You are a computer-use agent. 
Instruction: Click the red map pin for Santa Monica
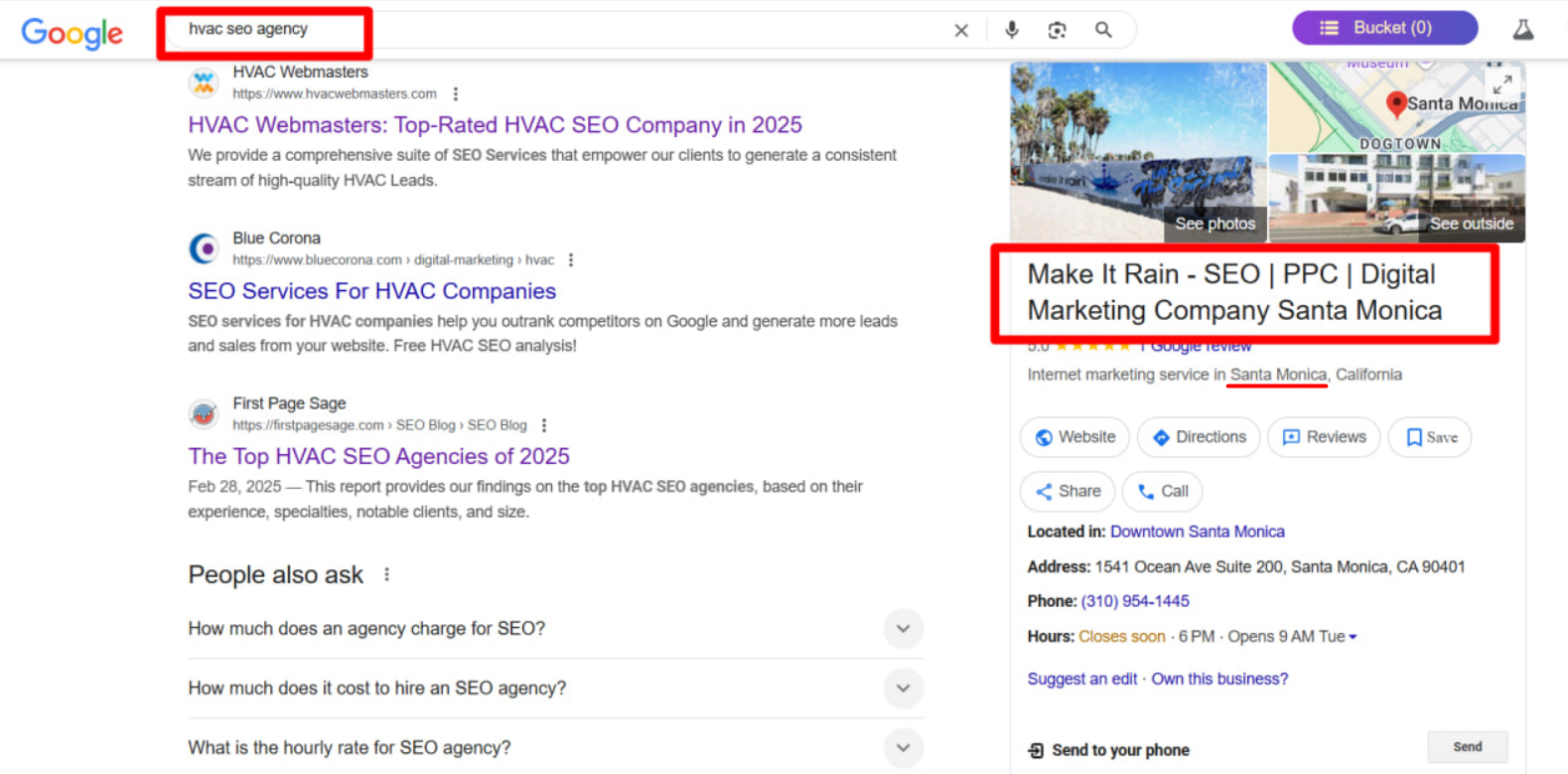click(x=1396, y=104)
